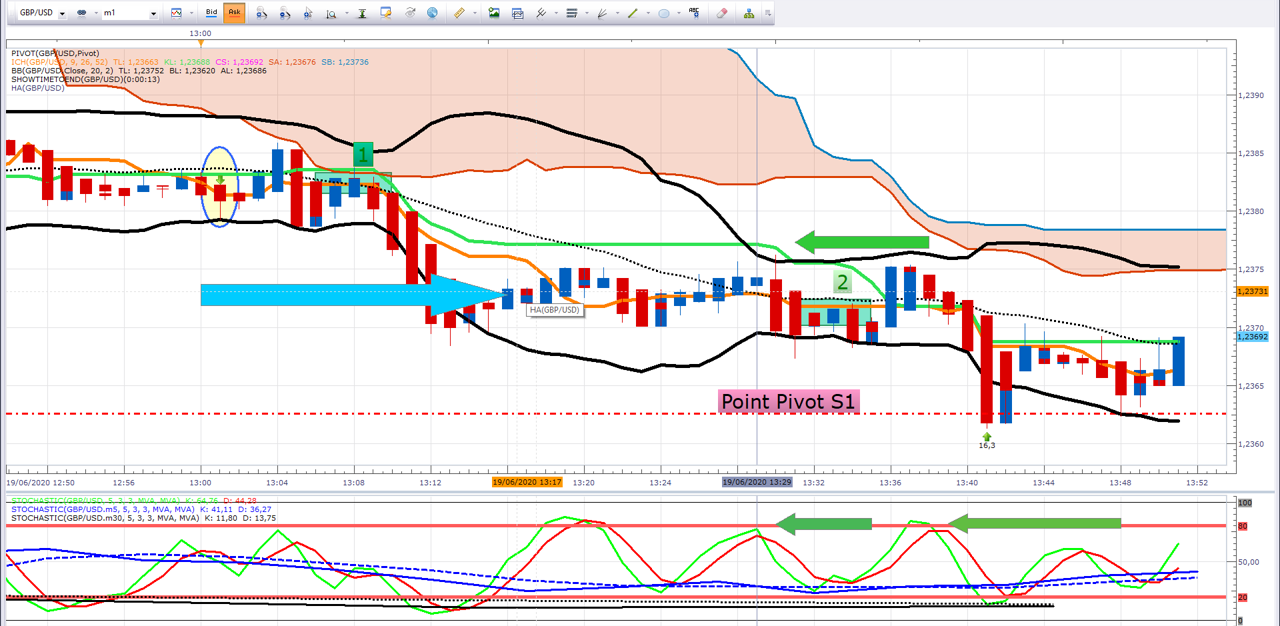
Task: Select the horizontal lines levels tool
Action: 572,14
